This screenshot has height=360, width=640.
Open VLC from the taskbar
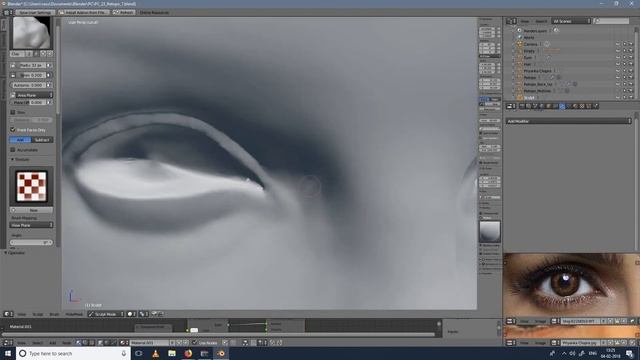coord(155,353)
